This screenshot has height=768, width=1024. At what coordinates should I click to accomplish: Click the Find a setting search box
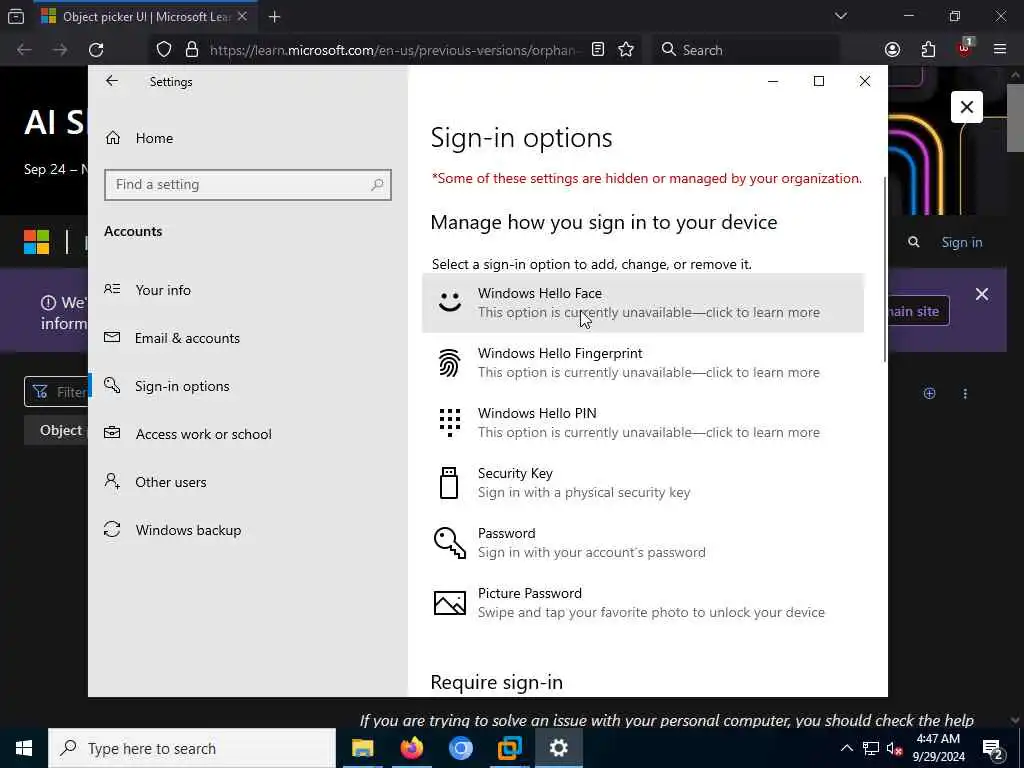point(248,185)
